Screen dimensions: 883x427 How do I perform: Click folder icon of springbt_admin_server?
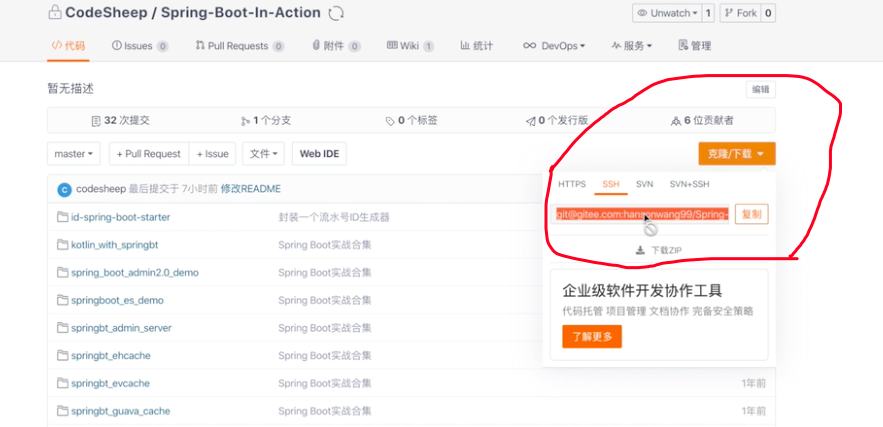(x=63, y=327)
